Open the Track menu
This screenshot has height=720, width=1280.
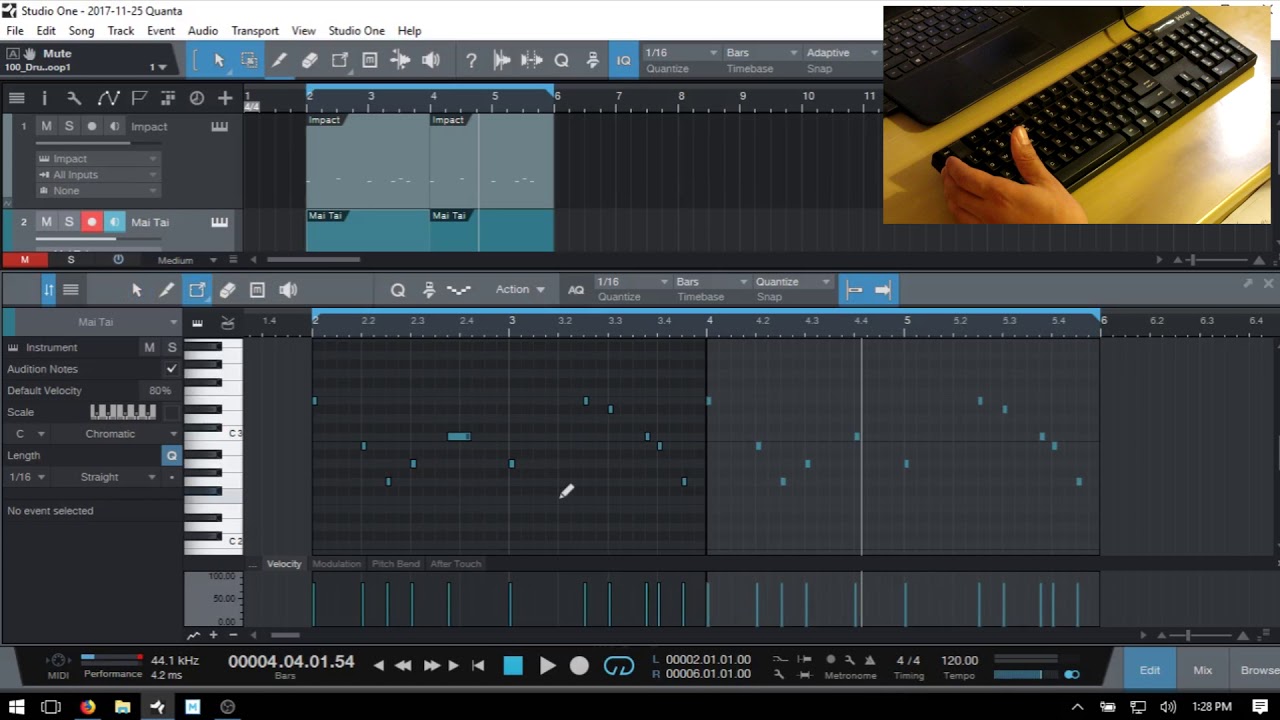[x=121, y=31]
